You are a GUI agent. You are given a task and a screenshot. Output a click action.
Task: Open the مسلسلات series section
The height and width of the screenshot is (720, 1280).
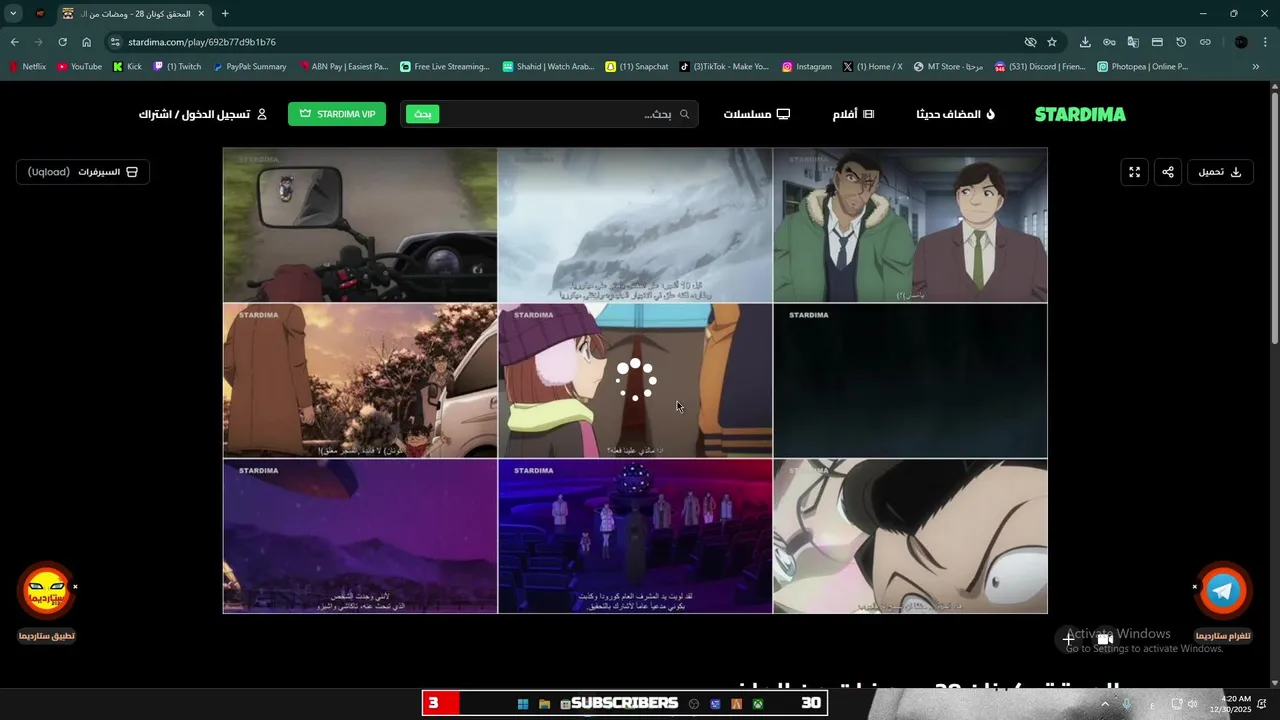tap(756, 114)
